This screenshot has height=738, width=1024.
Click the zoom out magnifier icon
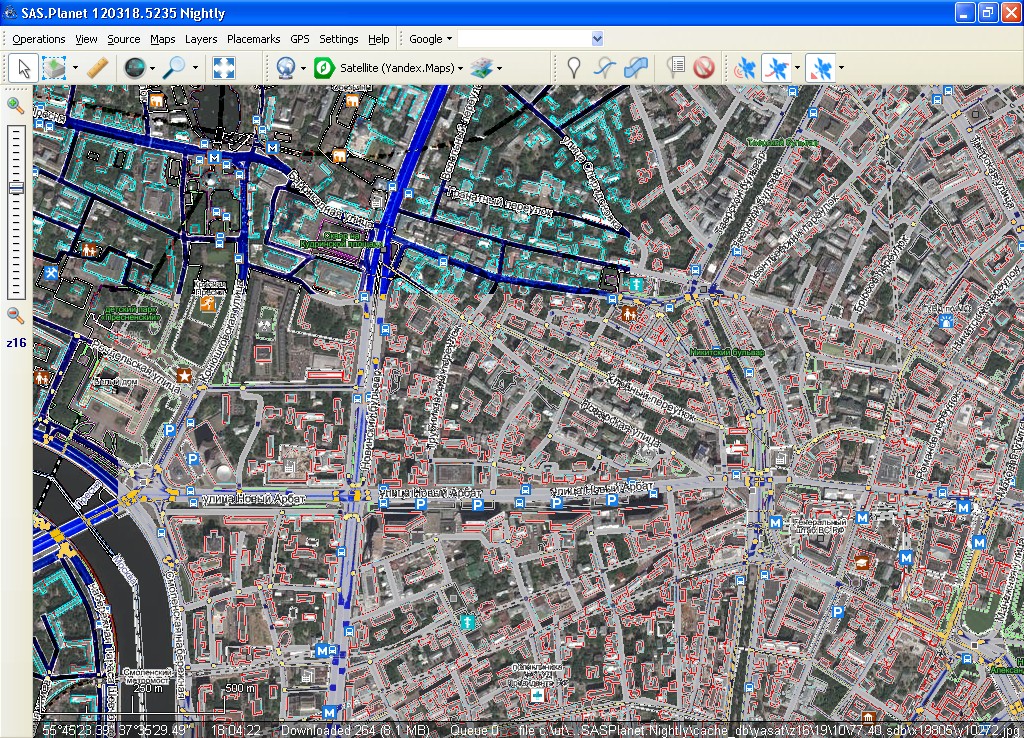(15, 315)
